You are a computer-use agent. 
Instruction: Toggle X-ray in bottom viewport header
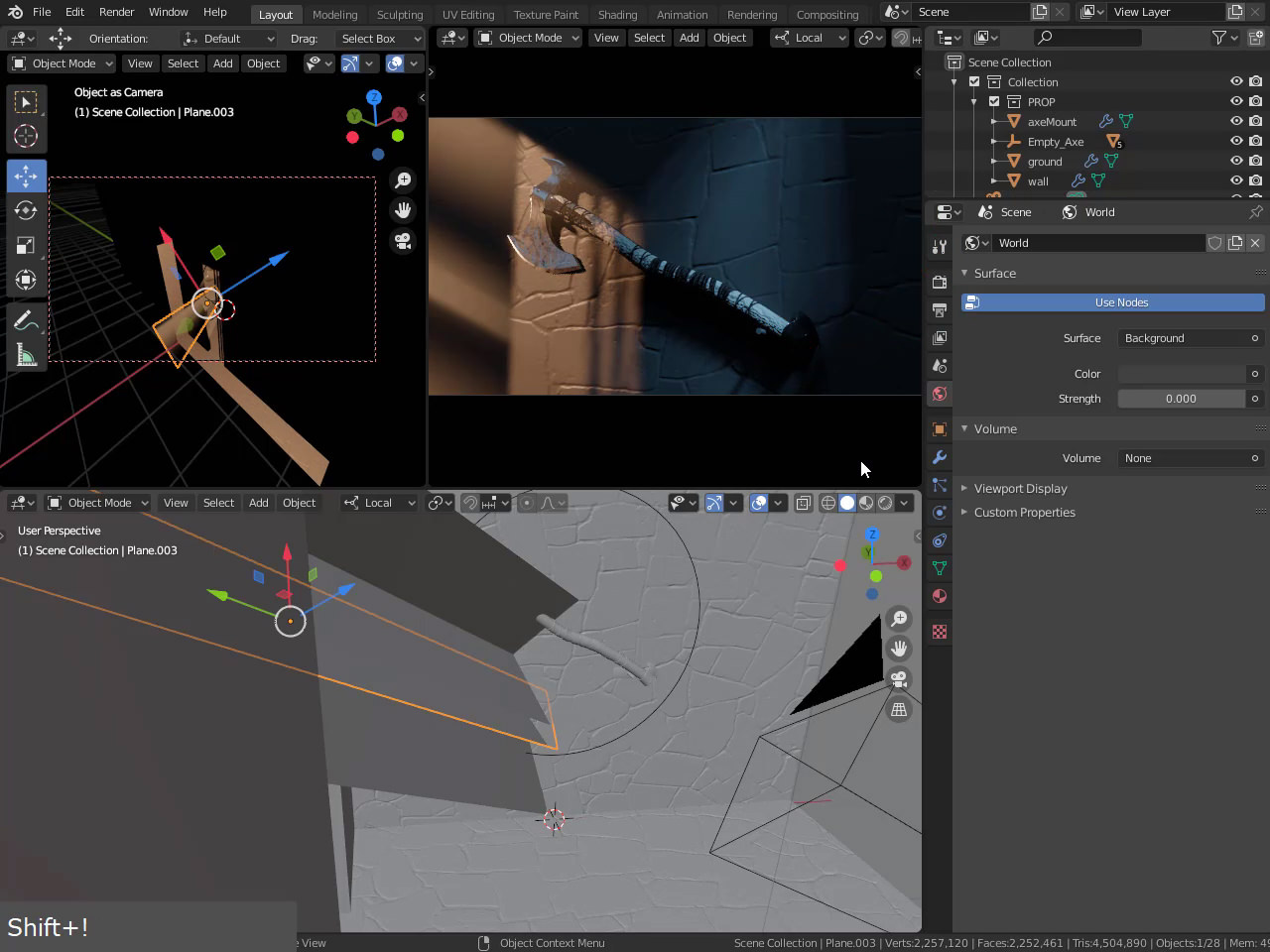click(804, 503)
